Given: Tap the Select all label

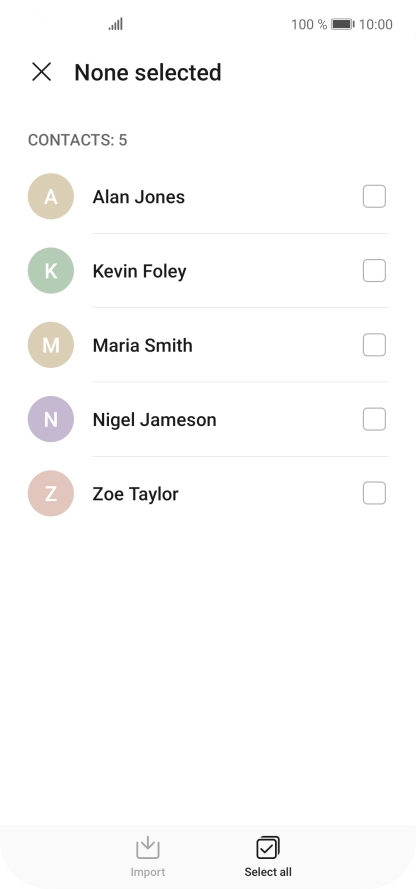Looking at the screenshot, I should [268, 872].
